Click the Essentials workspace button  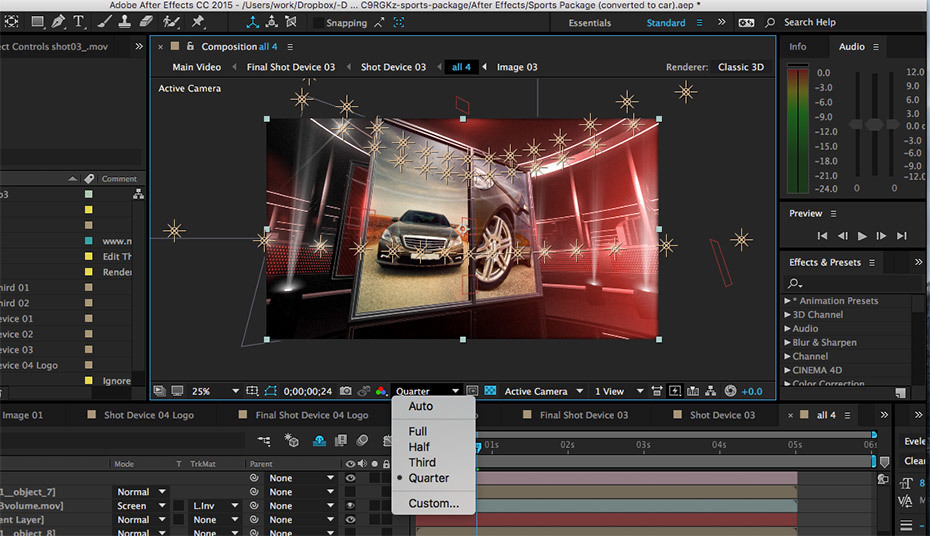click(x=589, y=23)
